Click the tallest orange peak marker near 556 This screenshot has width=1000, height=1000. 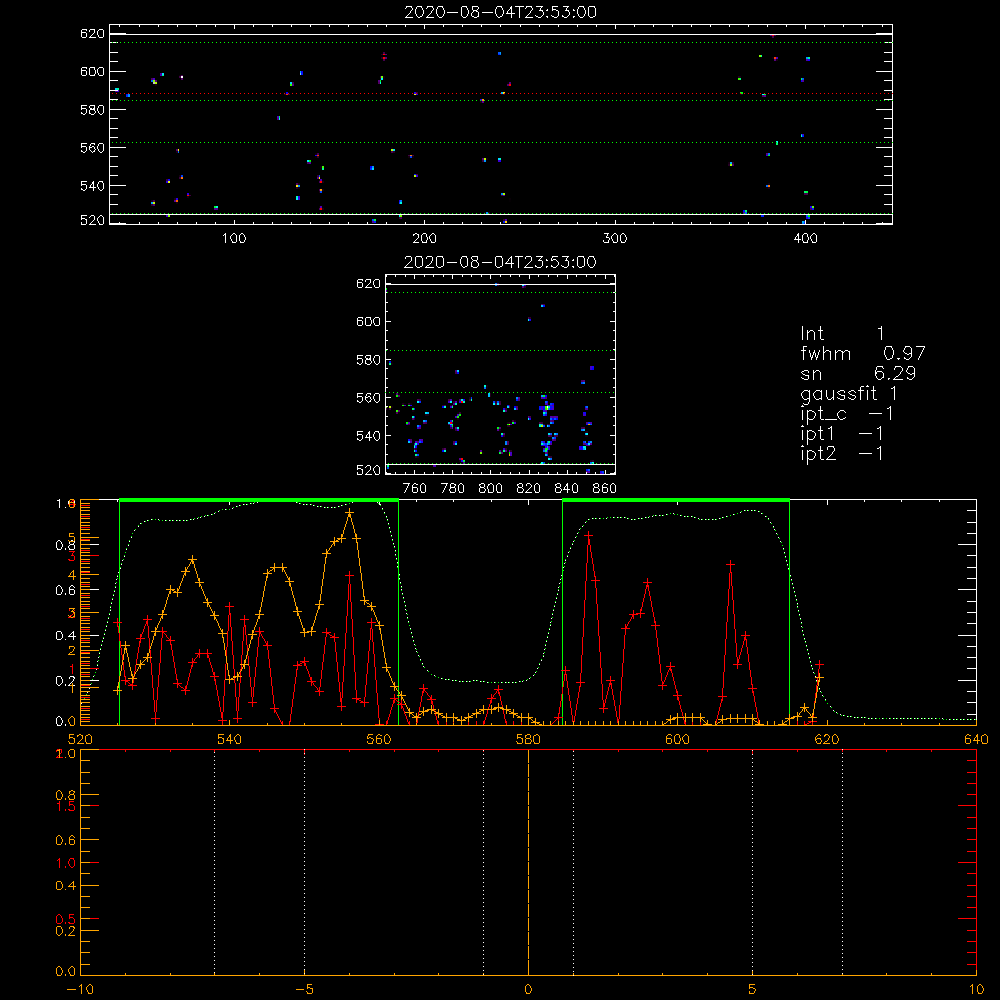coord(349,512)
